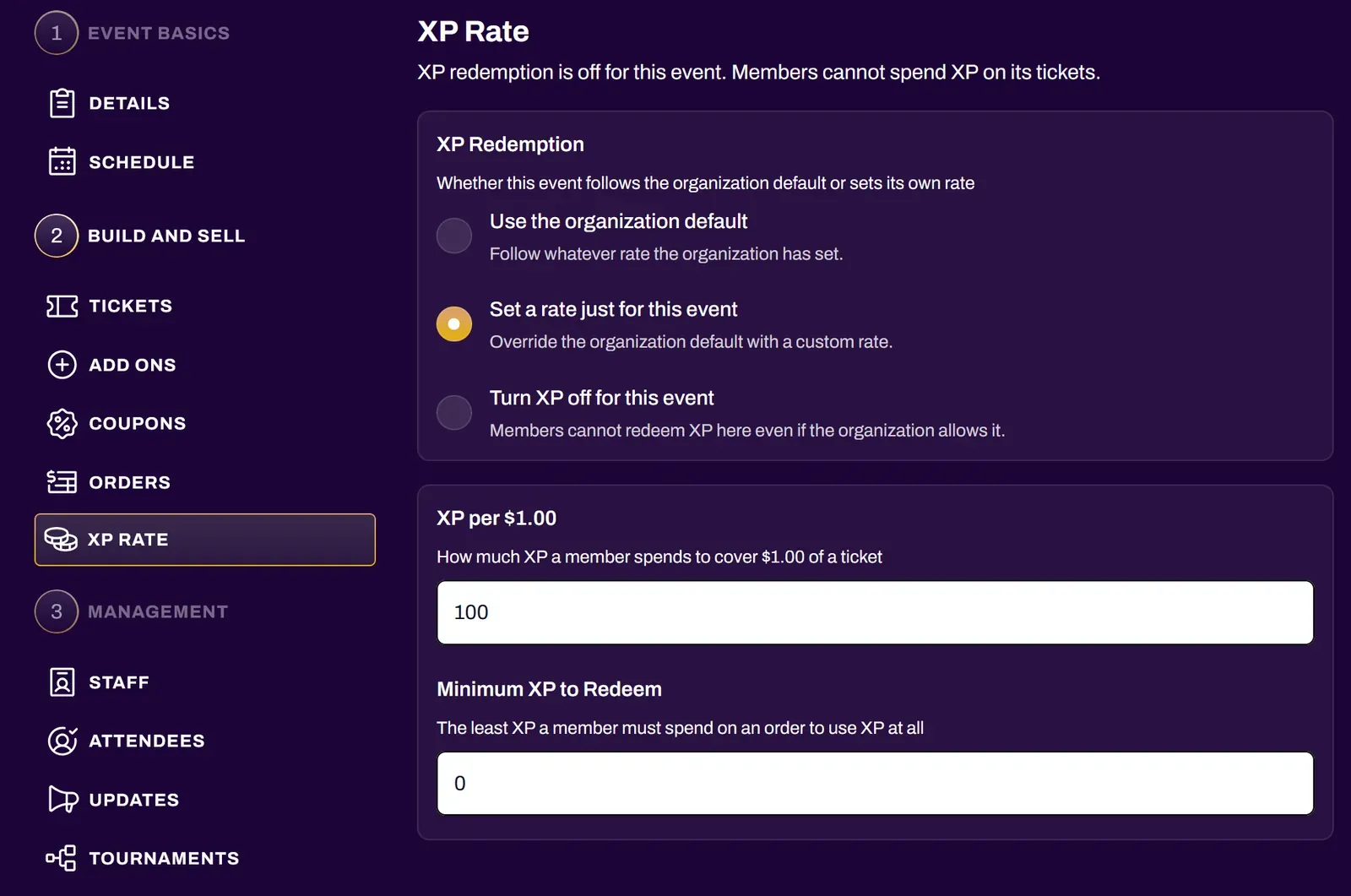Viewport: 1351px width, 896px height.
Task: Click the Staff sidebar label
Action: pos(119,682)
